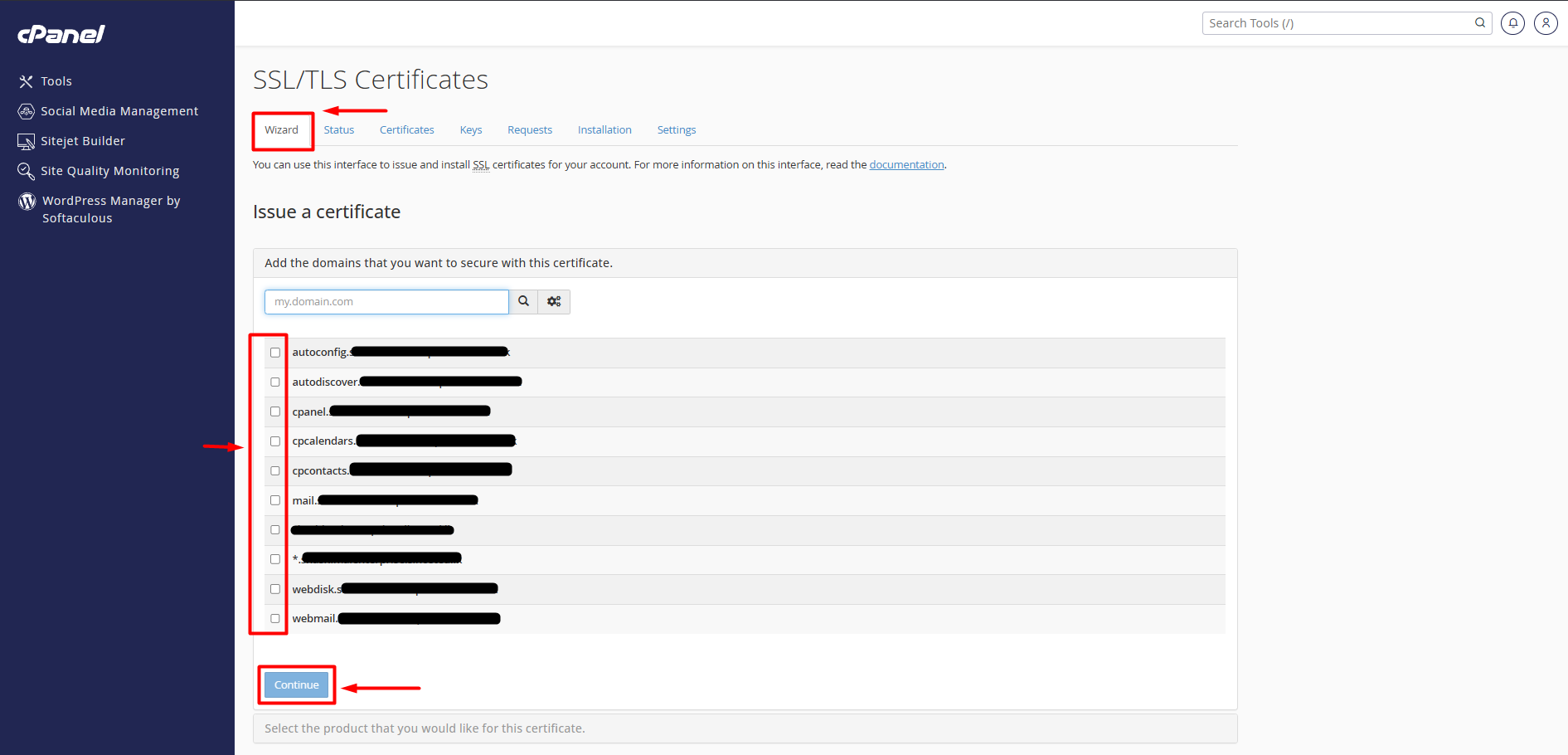Click the Continue button

(297, 685)
